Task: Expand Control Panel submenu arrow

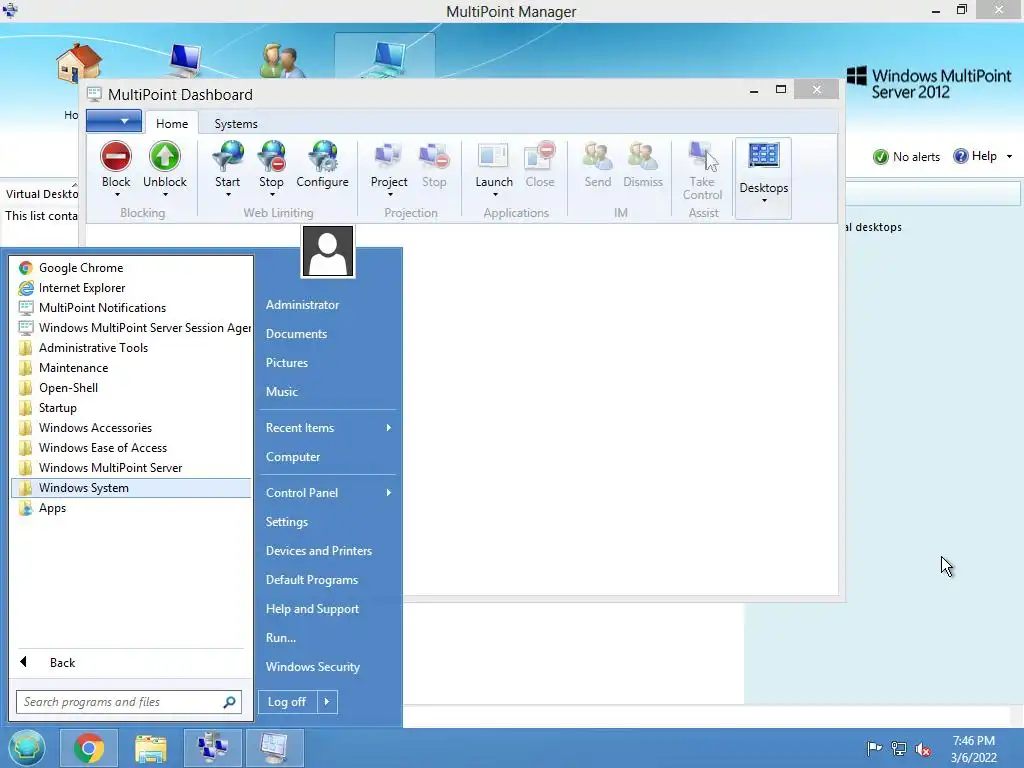Action: click(389, 492)
